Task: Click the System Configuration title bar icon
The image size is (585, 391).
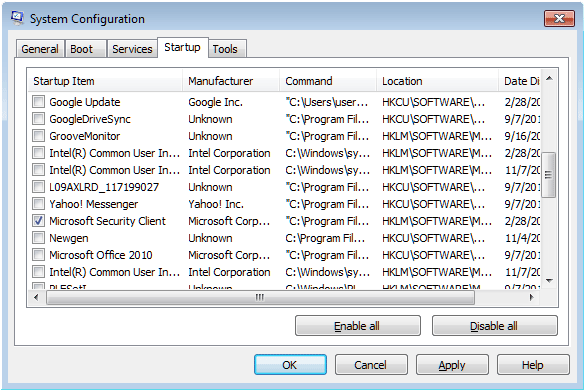Action: tap(17, 18)
